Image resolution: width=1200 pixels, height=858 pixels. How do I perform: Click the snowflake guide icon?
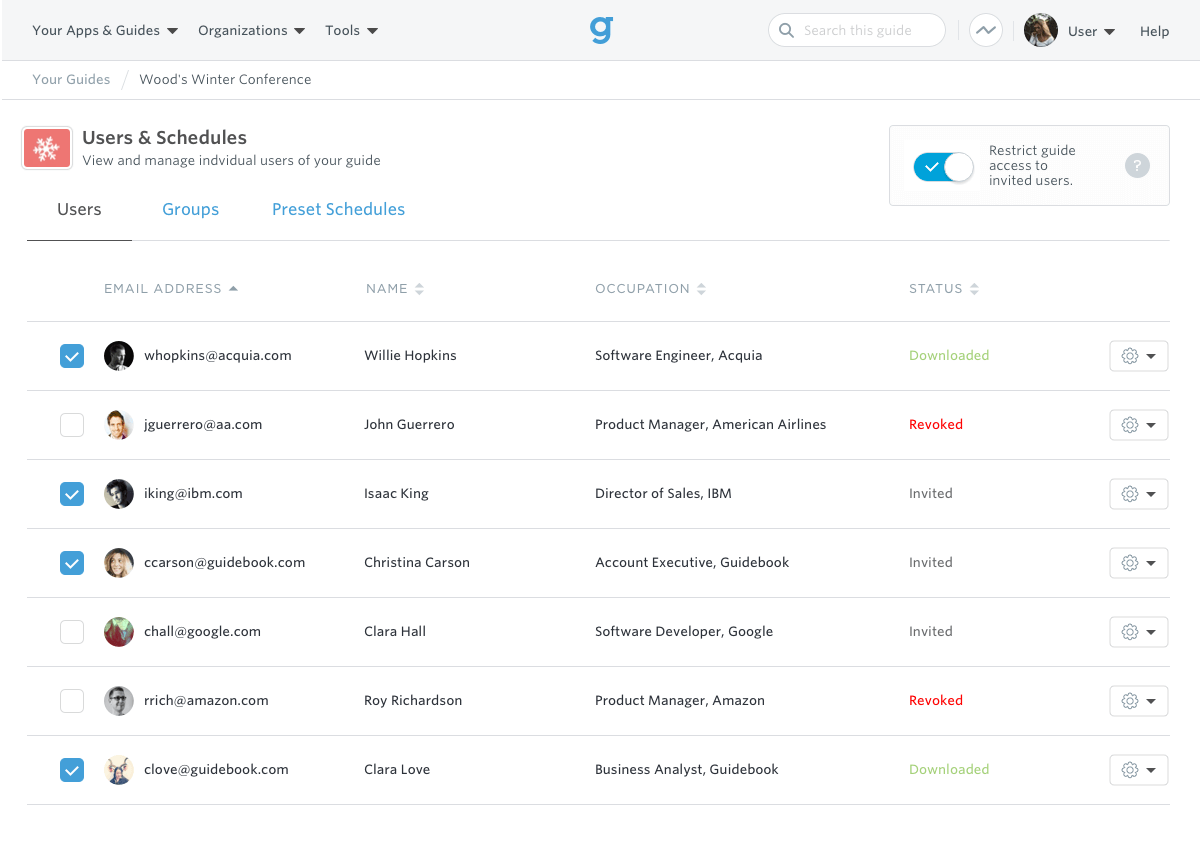click(x=46, y=147)
